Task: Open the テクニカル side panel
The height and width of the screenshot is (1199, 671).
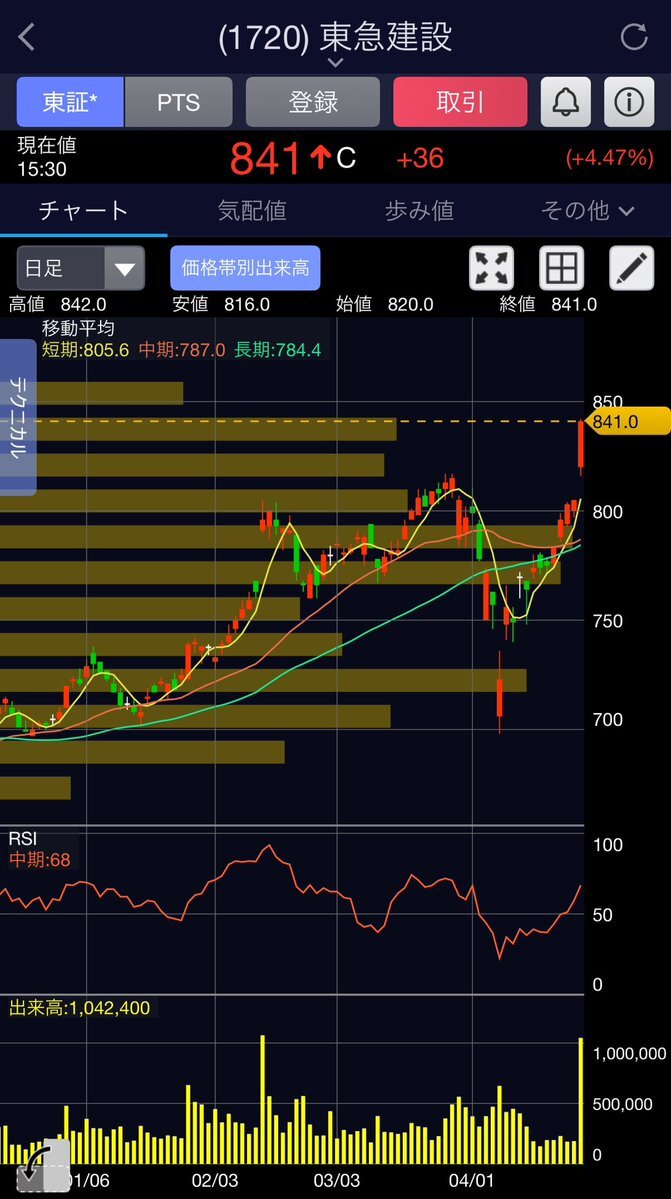Action: (18, 418)
